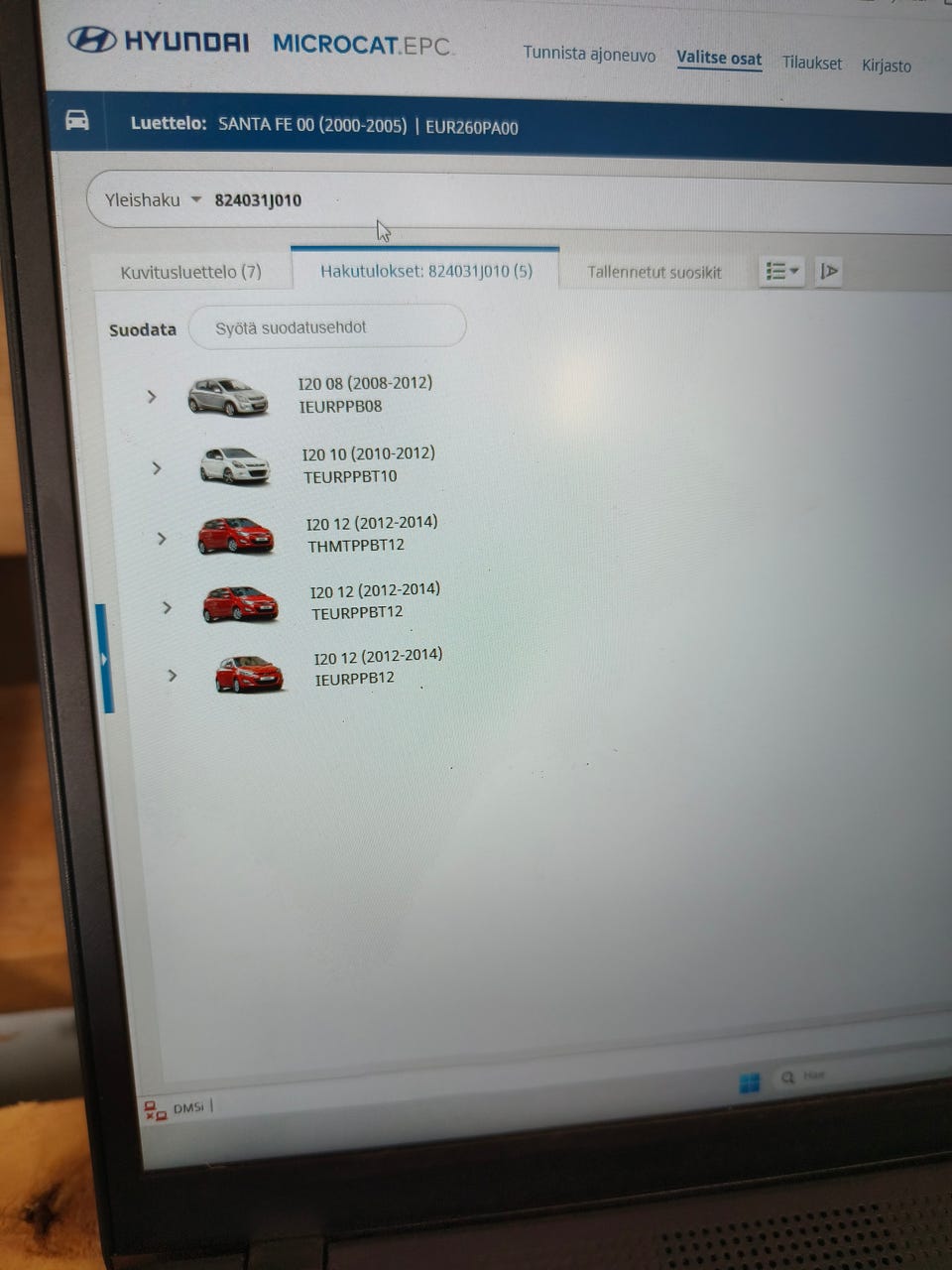
Task: Expand the blue side panel handle
Action: click(104, 658)
